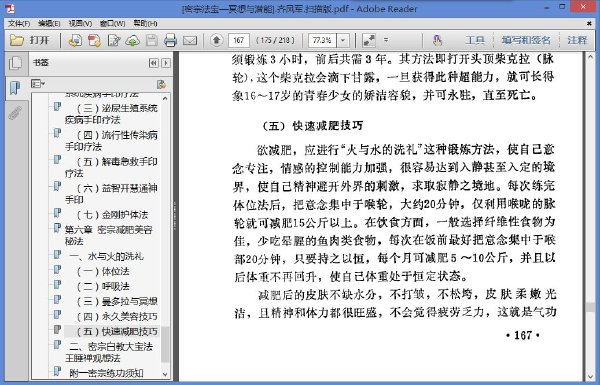This screenshot has height=385, width=600.
Task: Click the document vertical scrollbar thumb
Action: (590, 306)
